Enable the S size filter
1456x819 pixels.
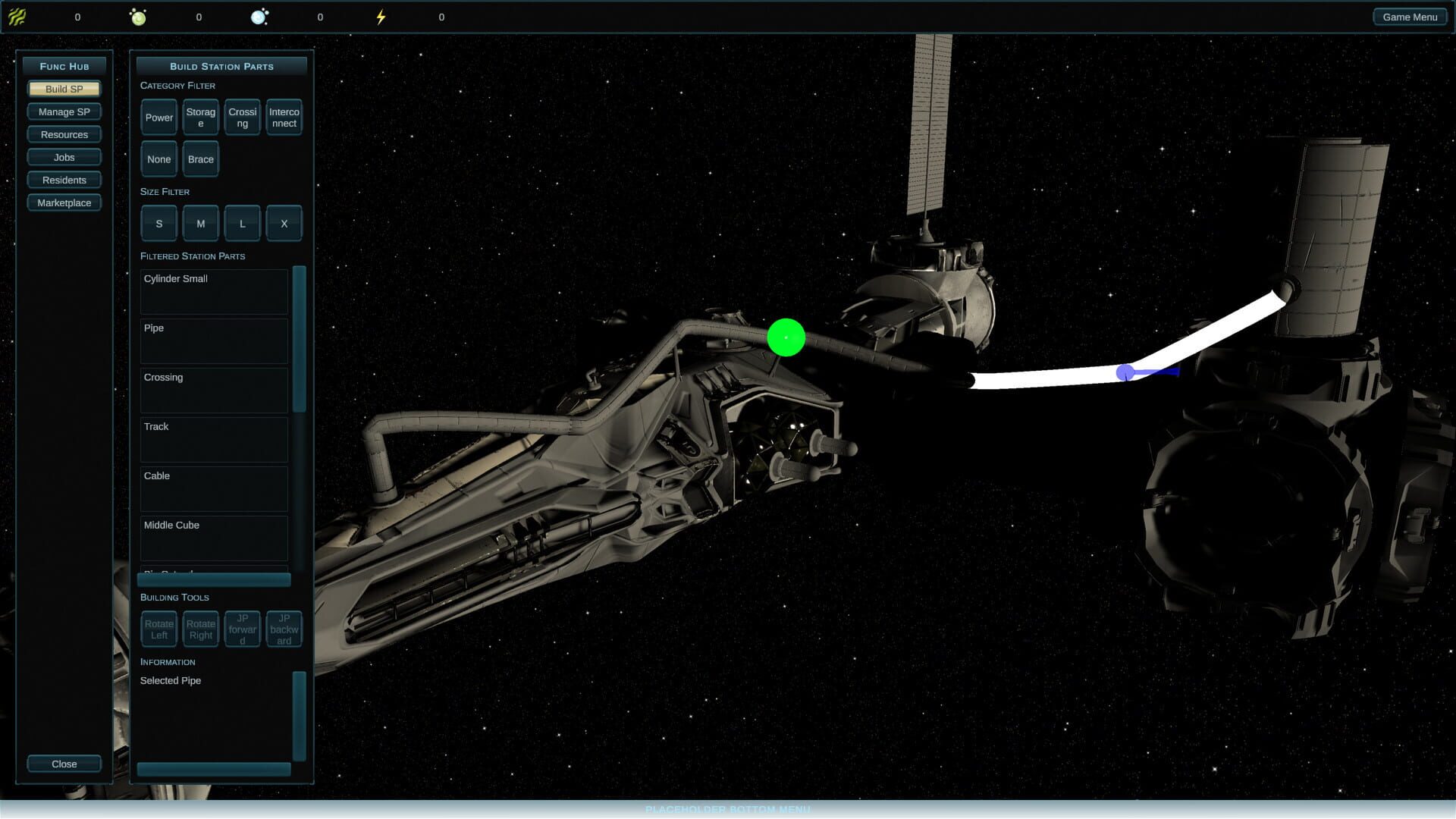tap(158, 223)
